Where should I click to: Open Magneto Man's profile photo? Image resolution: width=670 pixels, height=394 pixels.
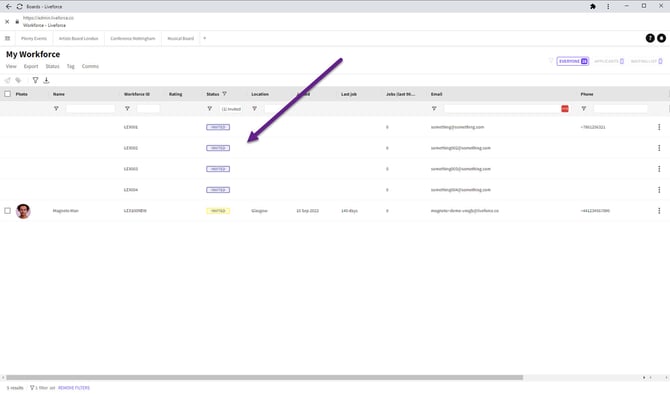tap(23, 211)
